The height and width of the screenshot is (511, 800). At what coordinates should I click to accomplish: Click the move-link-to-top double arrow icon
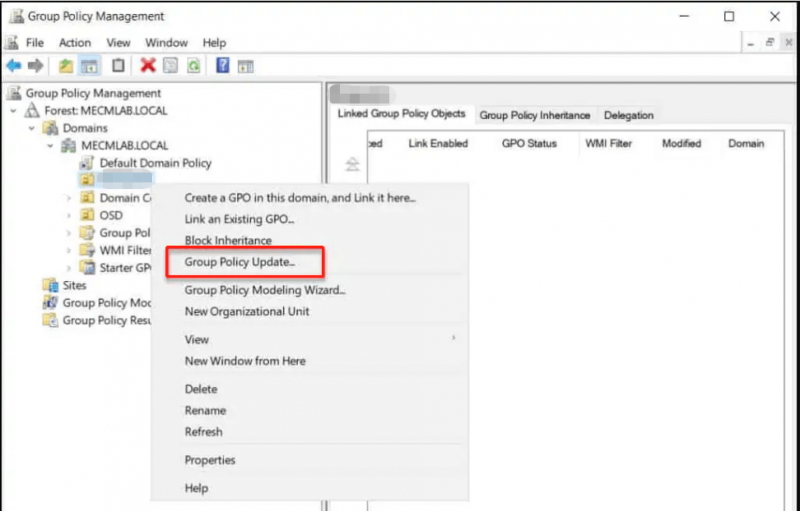353,164
